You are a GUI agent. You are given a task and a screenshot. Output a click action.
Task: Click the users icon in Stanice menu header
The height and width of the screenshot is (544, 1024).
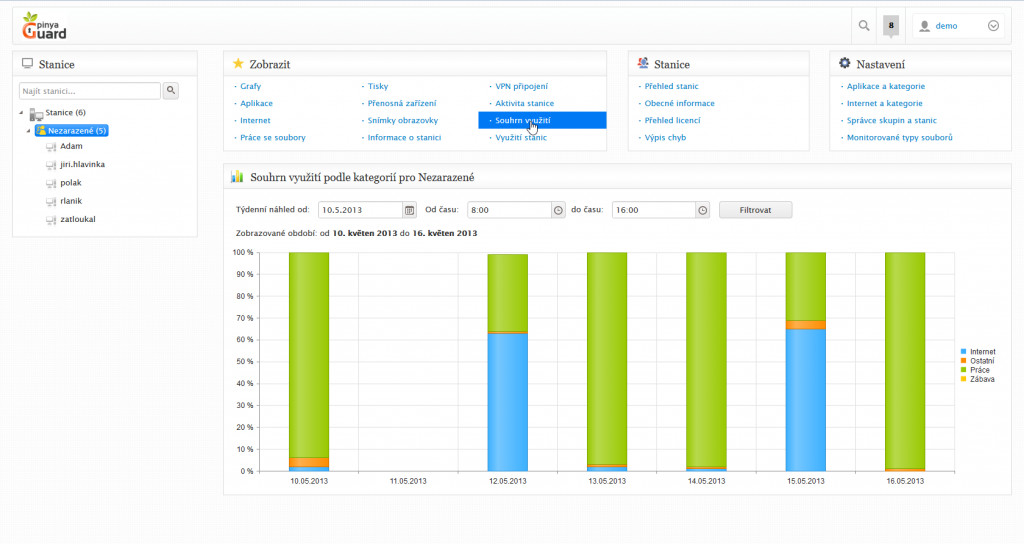click(x=643, y=63)
